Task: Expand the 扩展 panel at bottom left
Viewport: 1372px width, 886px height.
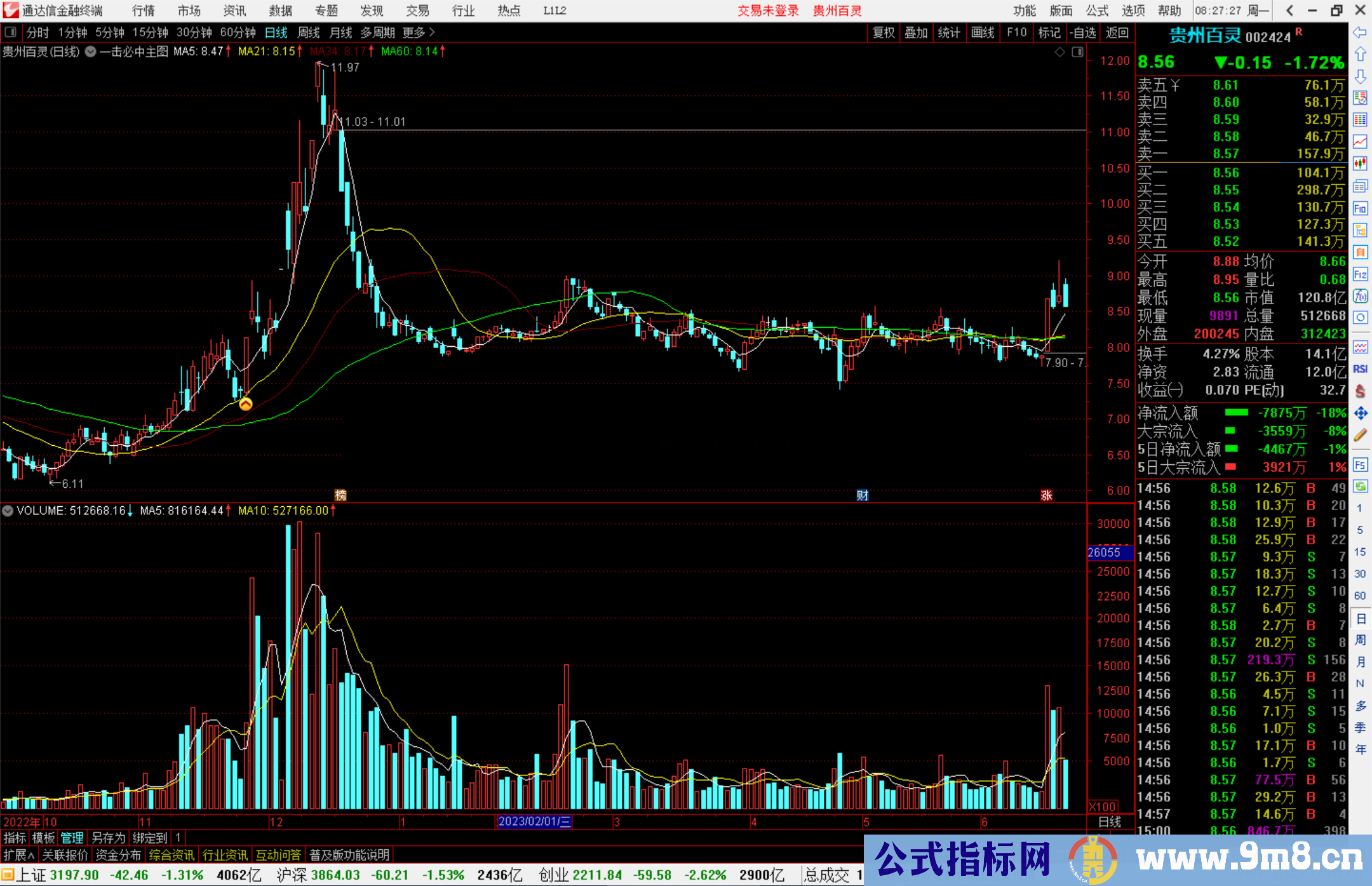Action: point(19,855)
